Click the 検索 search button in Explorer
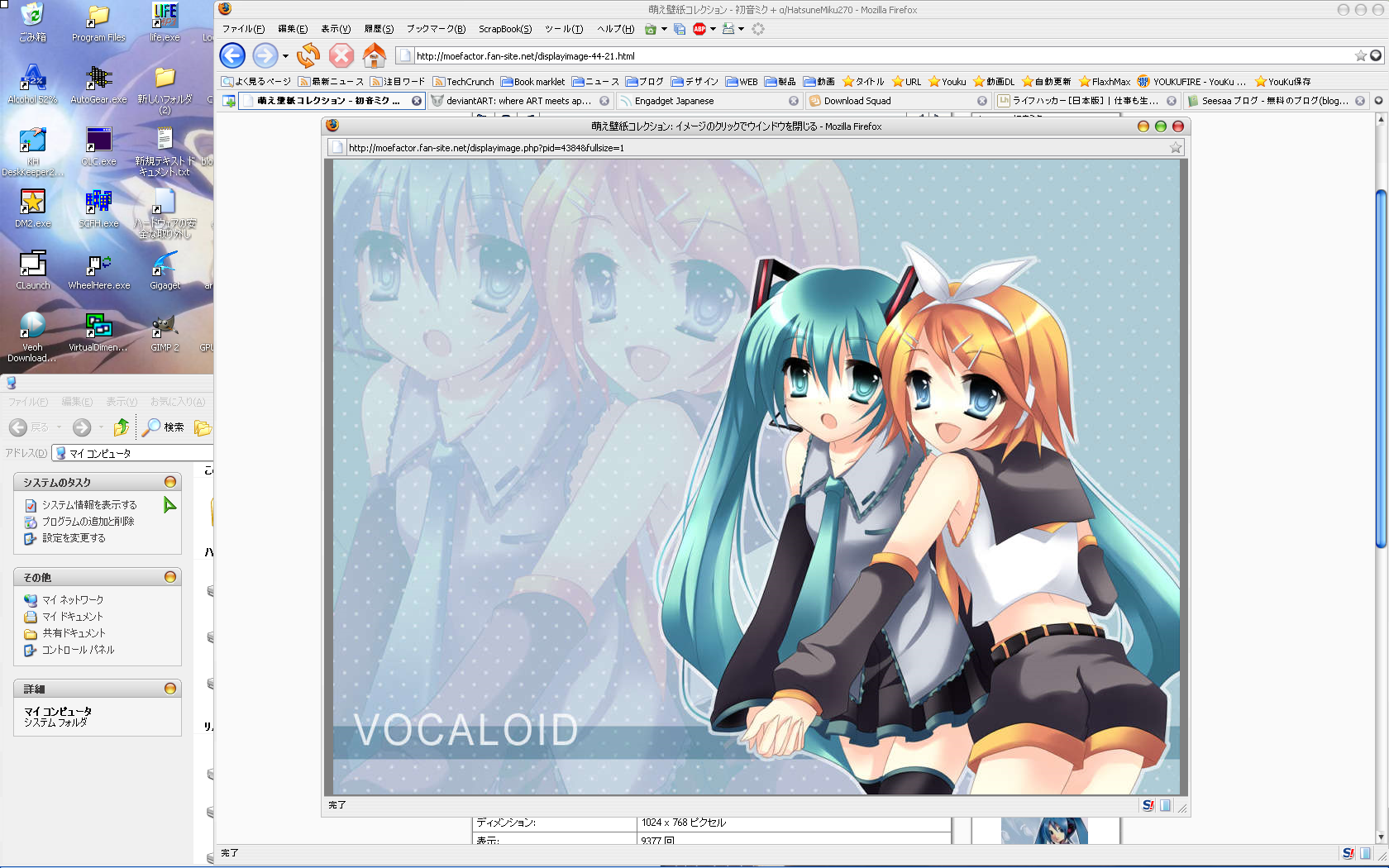The image size is (1389, 868). pyautogui.click(x=163, y=427)
